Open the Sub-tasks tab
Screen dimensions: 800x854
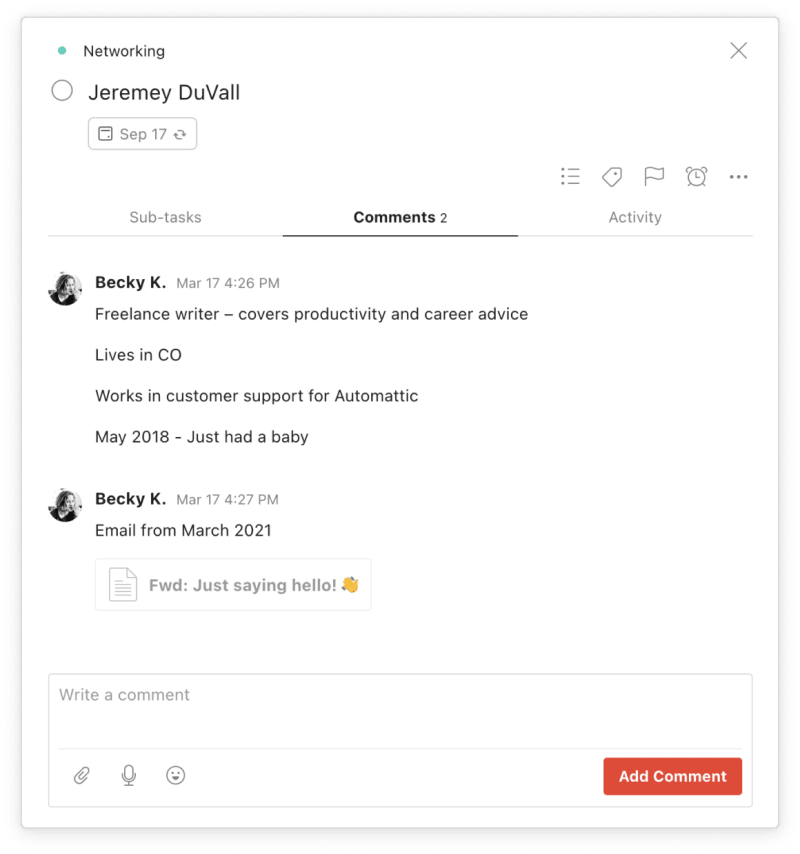coord(165,217)
